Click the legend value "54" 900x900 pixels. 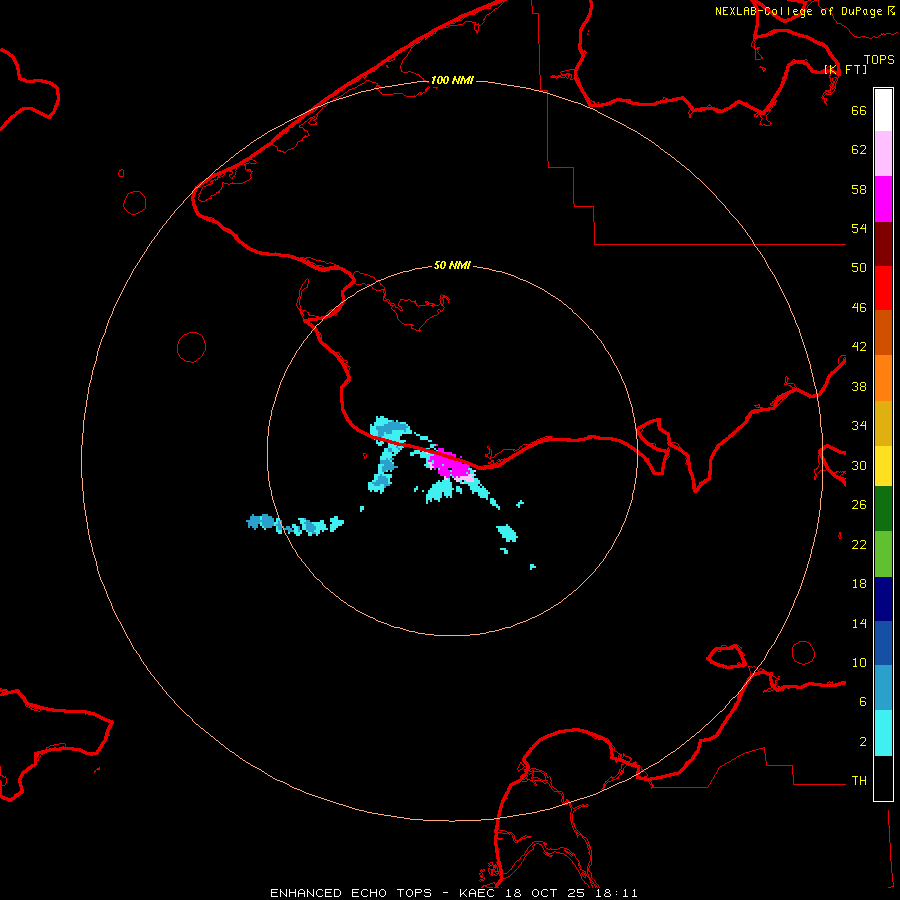(859, 228)
